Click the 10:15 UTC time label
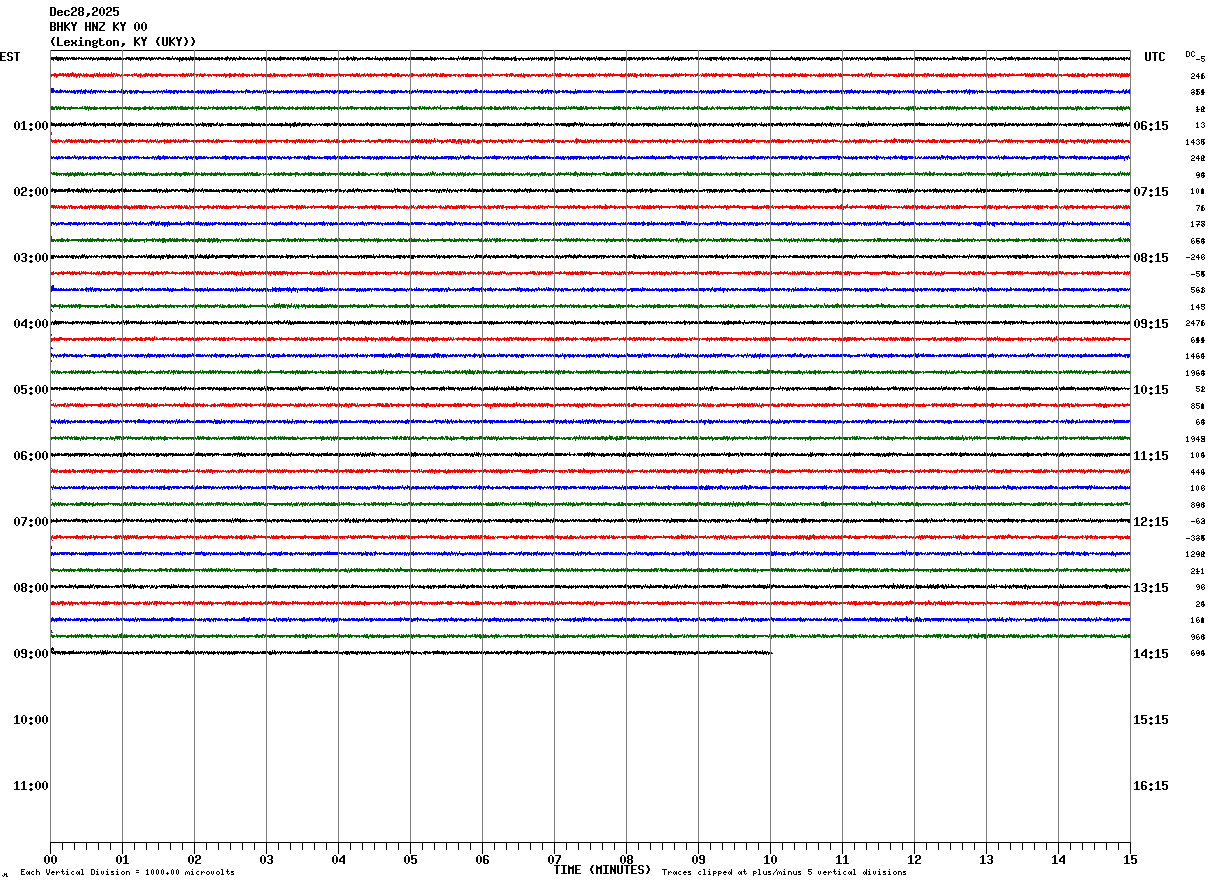Image resolution: width=1210 pixels, height=886 pixels. (1151, 390)
